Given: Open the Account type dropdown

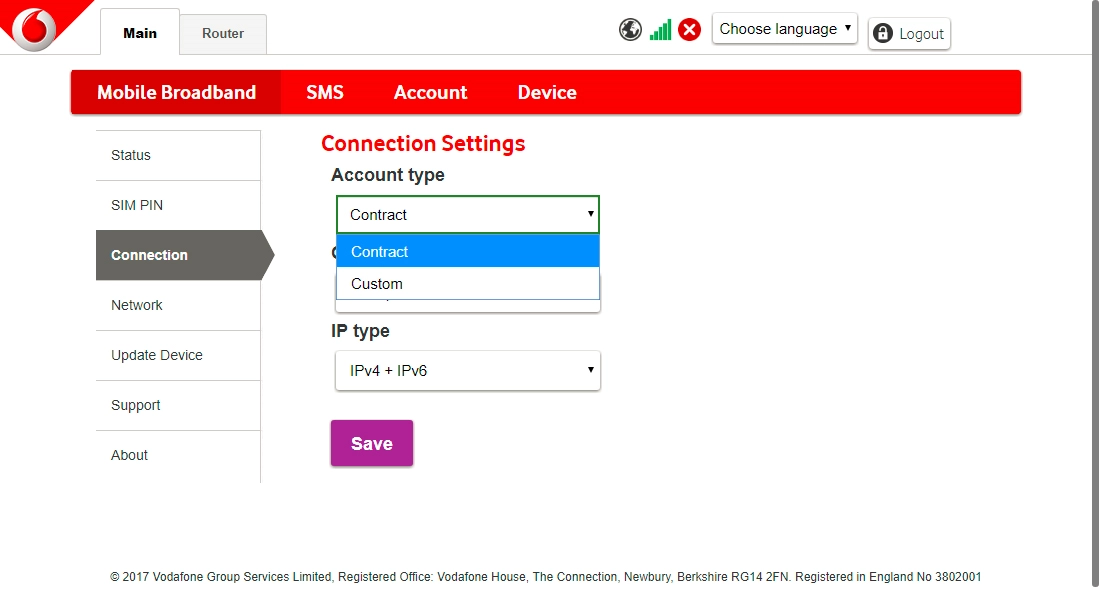Looking at the screenshot, I should 467,214.
